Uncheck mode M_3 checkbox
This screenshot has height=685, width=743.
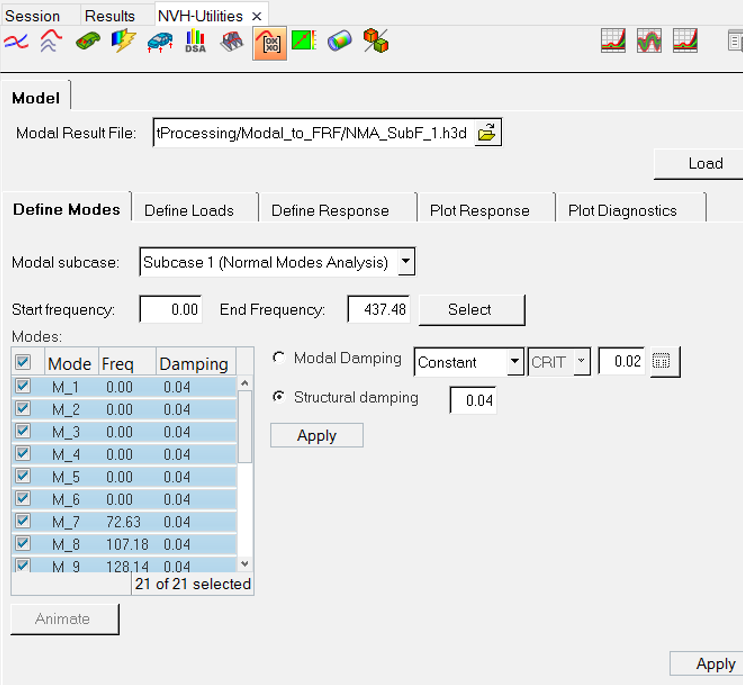[x=23, y=431]
